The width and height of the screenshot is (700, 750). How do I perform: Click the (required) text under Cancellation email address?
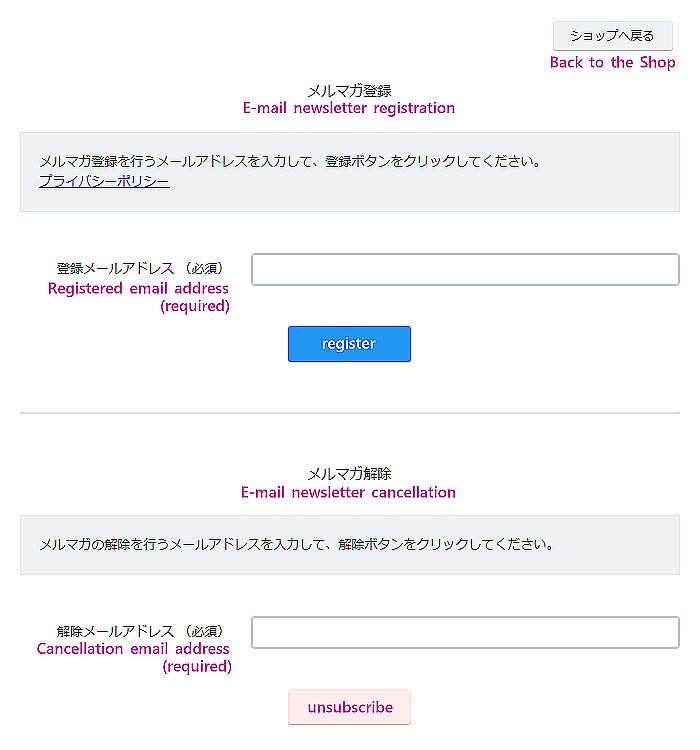click(x=197, y=666)
